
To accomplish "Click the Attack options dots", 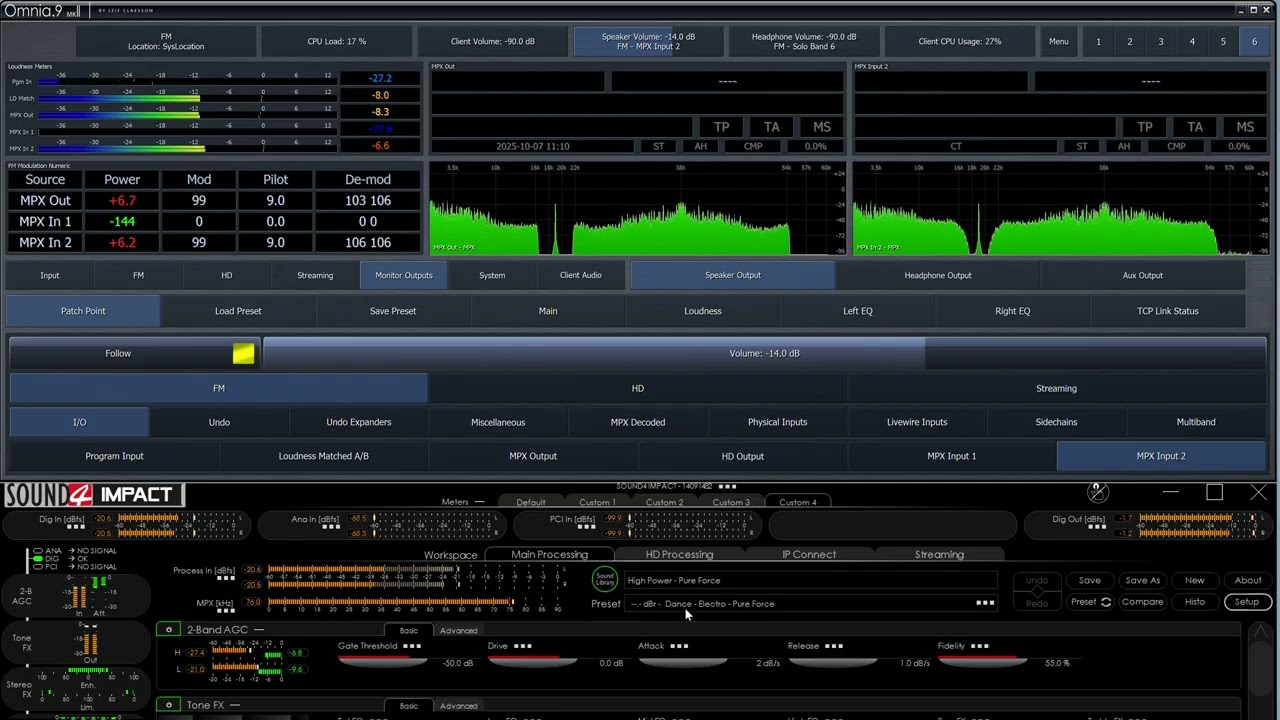I will (x=679, y=646).
